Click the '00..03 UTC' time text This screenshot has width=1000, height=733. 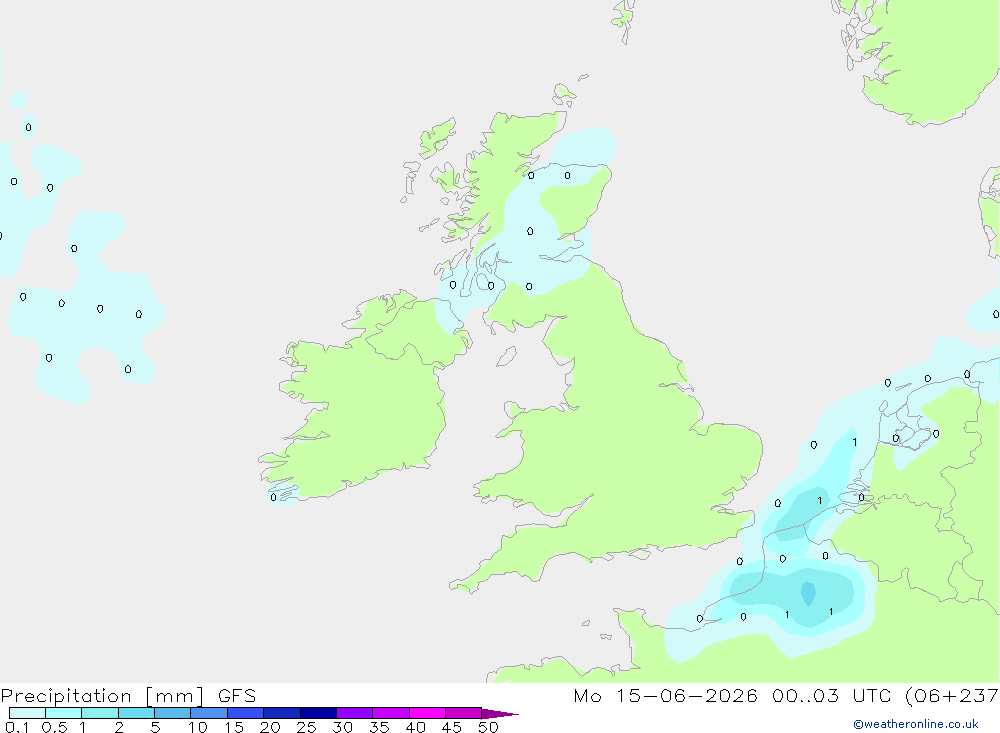(831, 696)
